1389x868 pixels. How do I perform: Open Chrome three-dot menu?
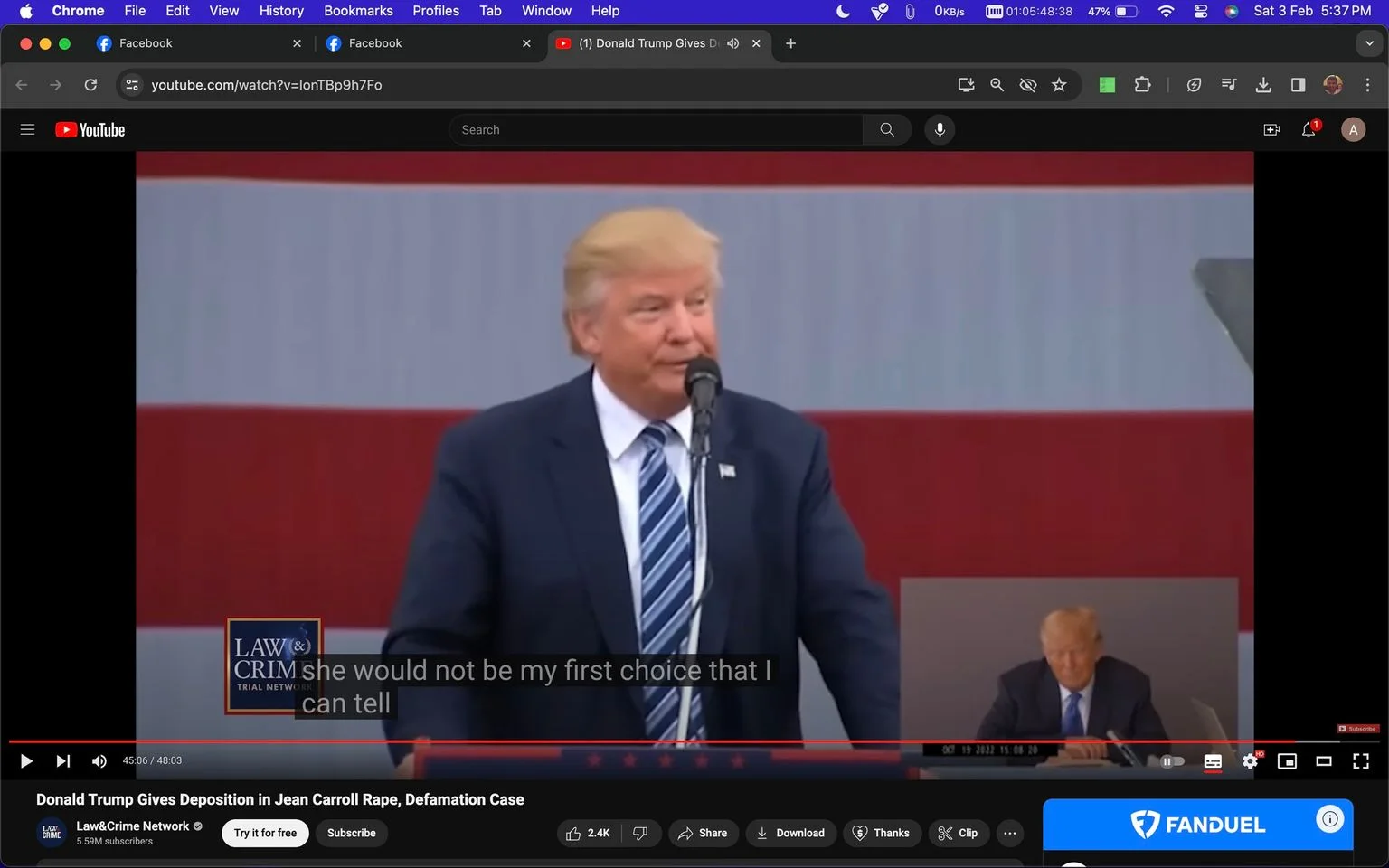[1367, 85]
